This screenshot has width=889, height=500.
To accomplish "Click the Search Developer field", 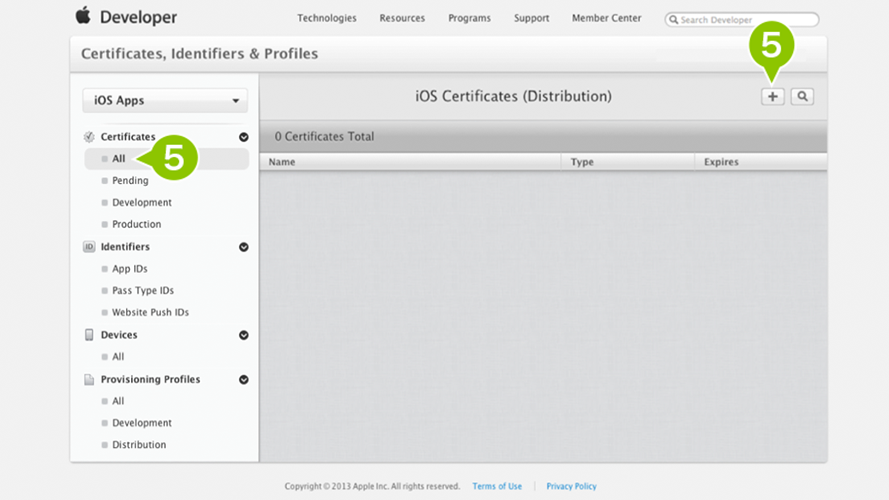I will (x=742, y=20).
